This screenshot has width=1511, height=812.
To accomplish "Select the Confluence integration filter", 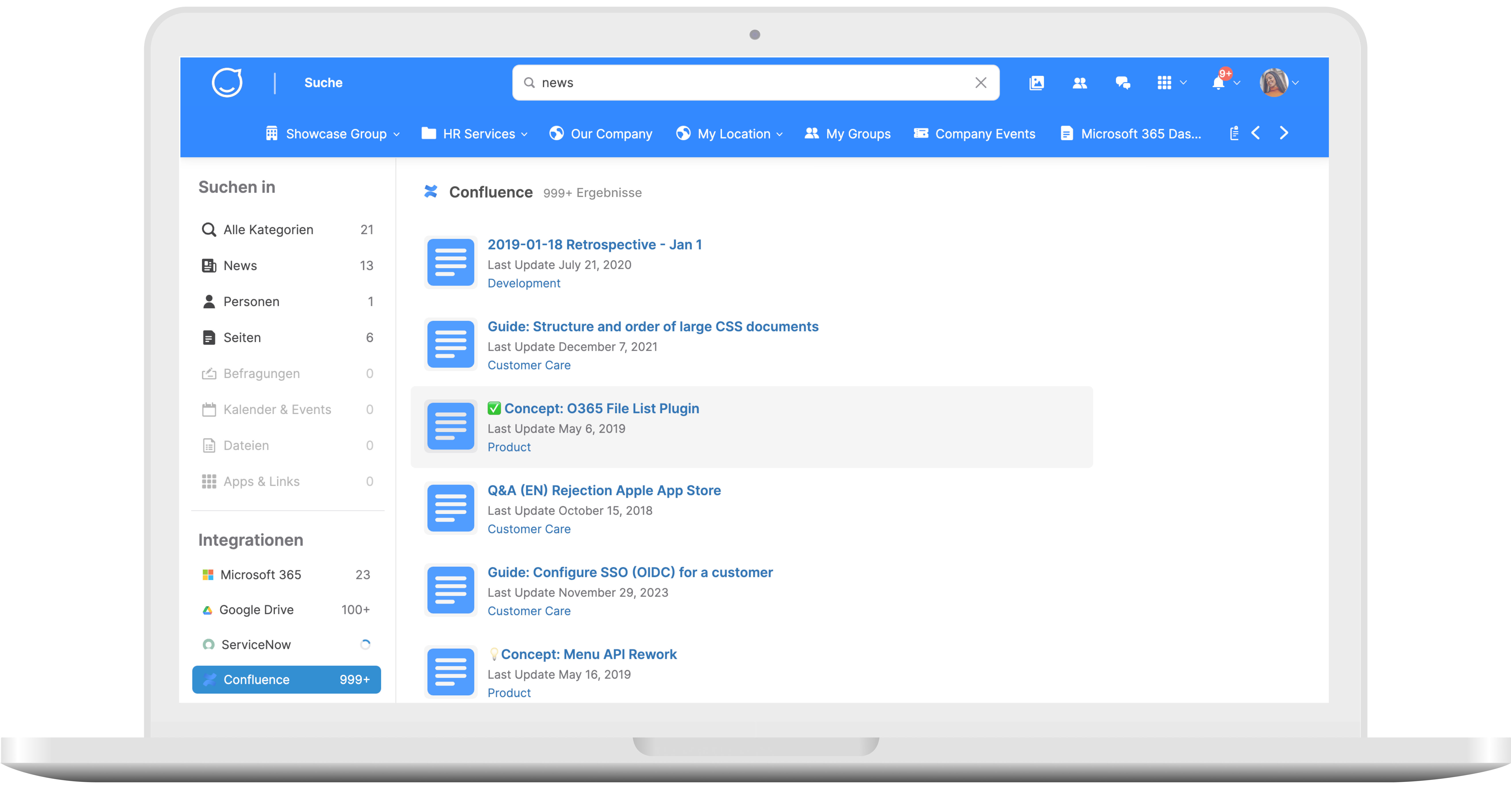I will 287,679.
